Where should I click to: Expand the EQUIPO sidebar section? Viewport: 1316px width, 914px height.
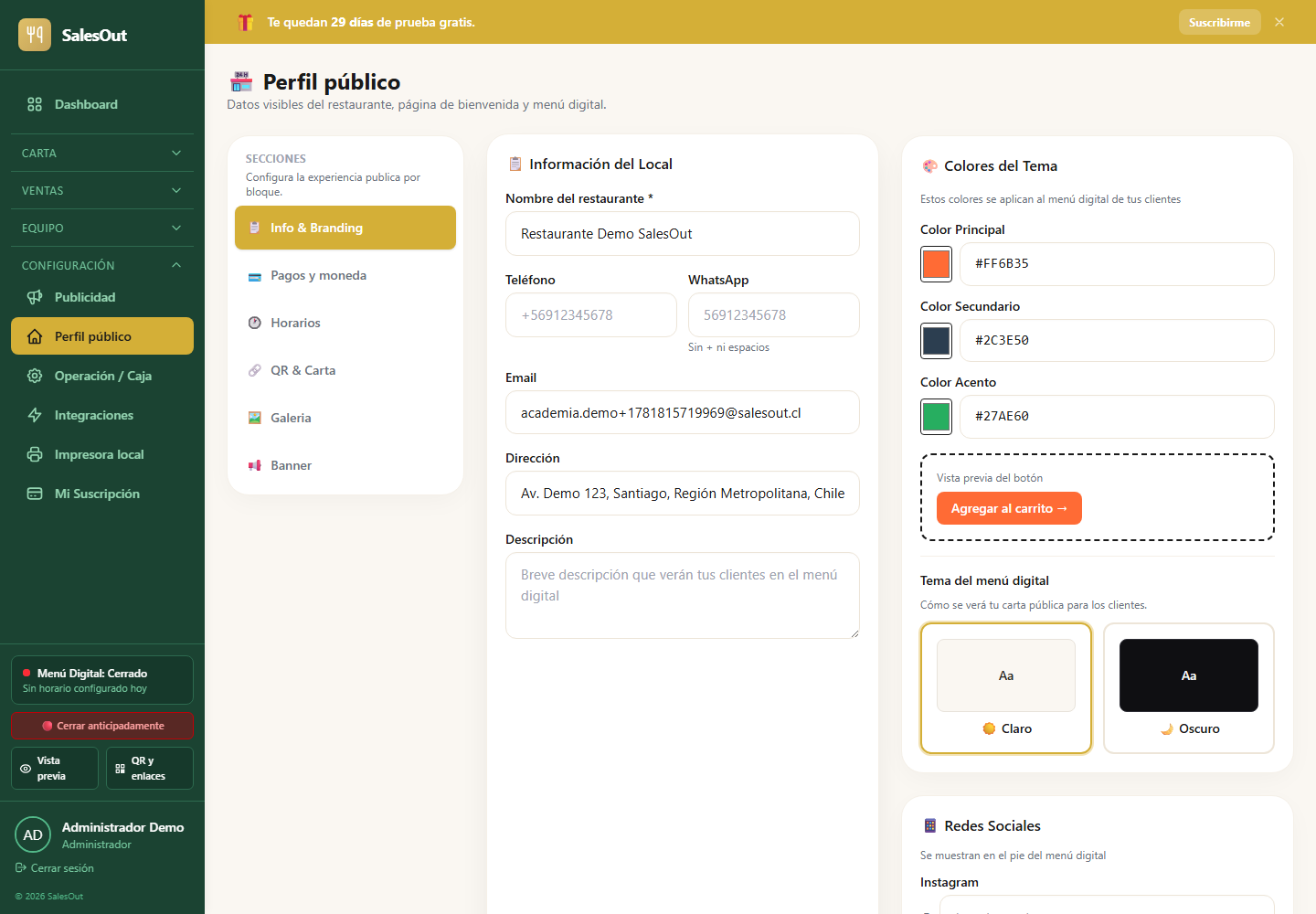102,228
